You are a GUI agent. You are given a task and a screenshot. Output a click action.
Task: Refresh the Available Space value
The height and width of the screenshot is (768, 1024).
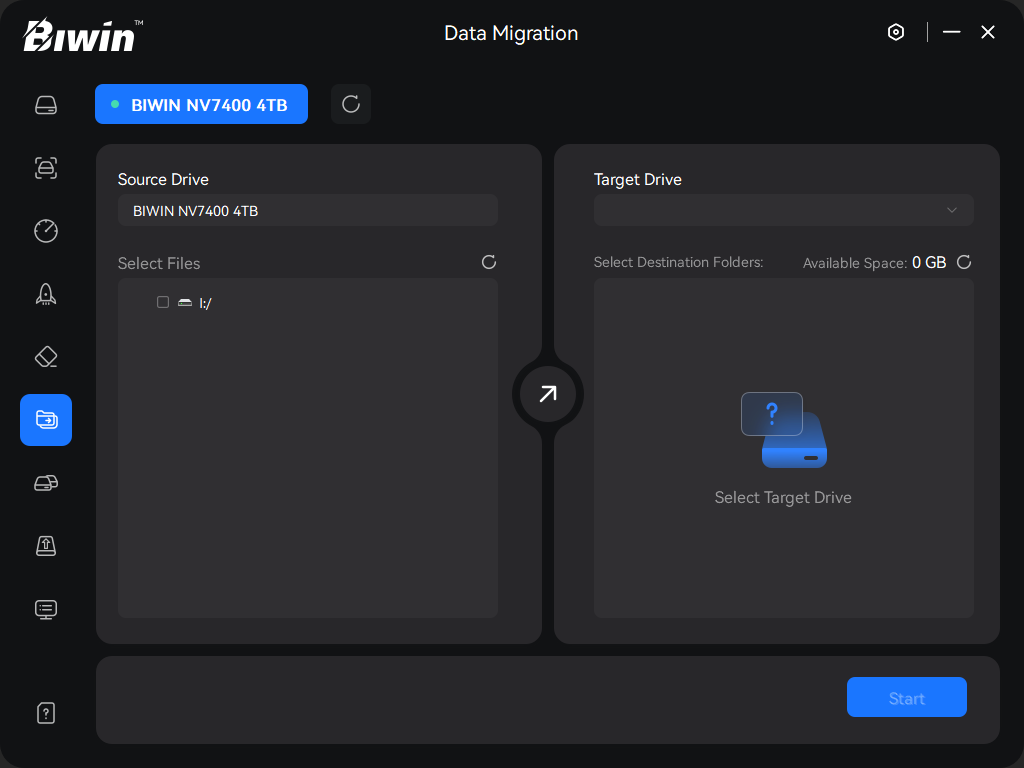click(964, 262)
